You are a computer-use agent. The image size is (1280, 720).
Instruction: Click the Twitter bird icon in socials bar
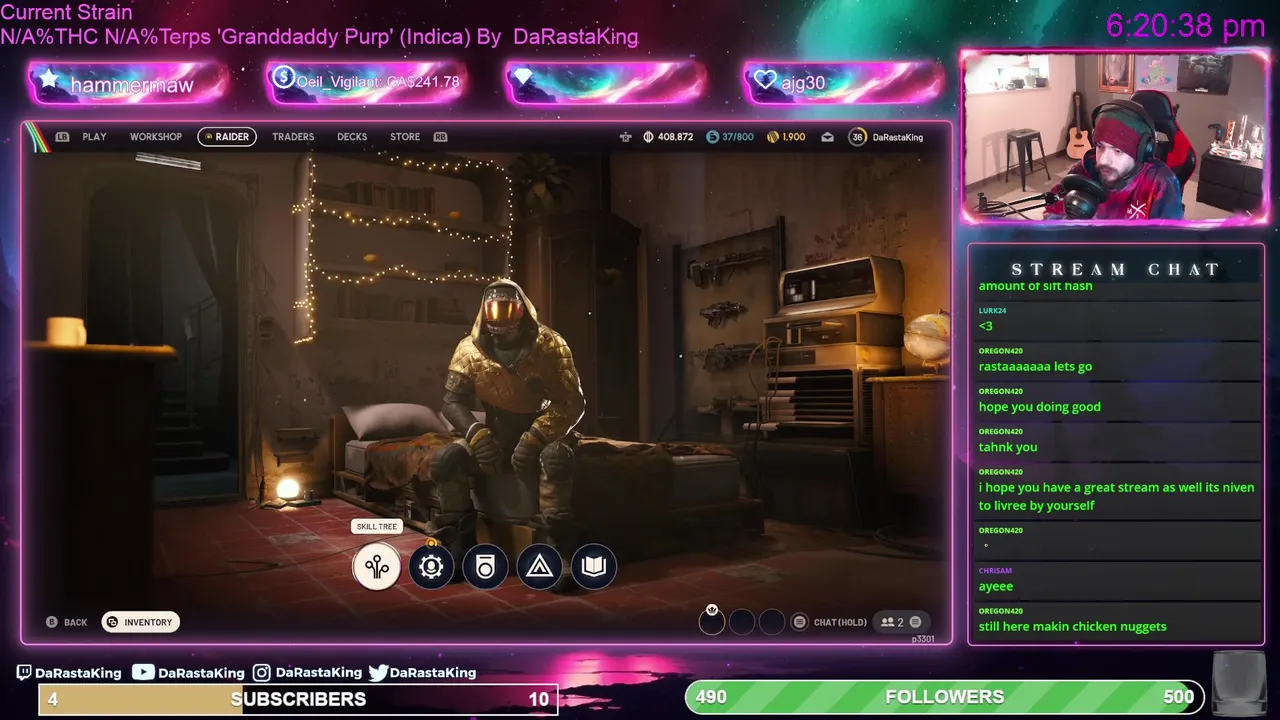point(378,673)
